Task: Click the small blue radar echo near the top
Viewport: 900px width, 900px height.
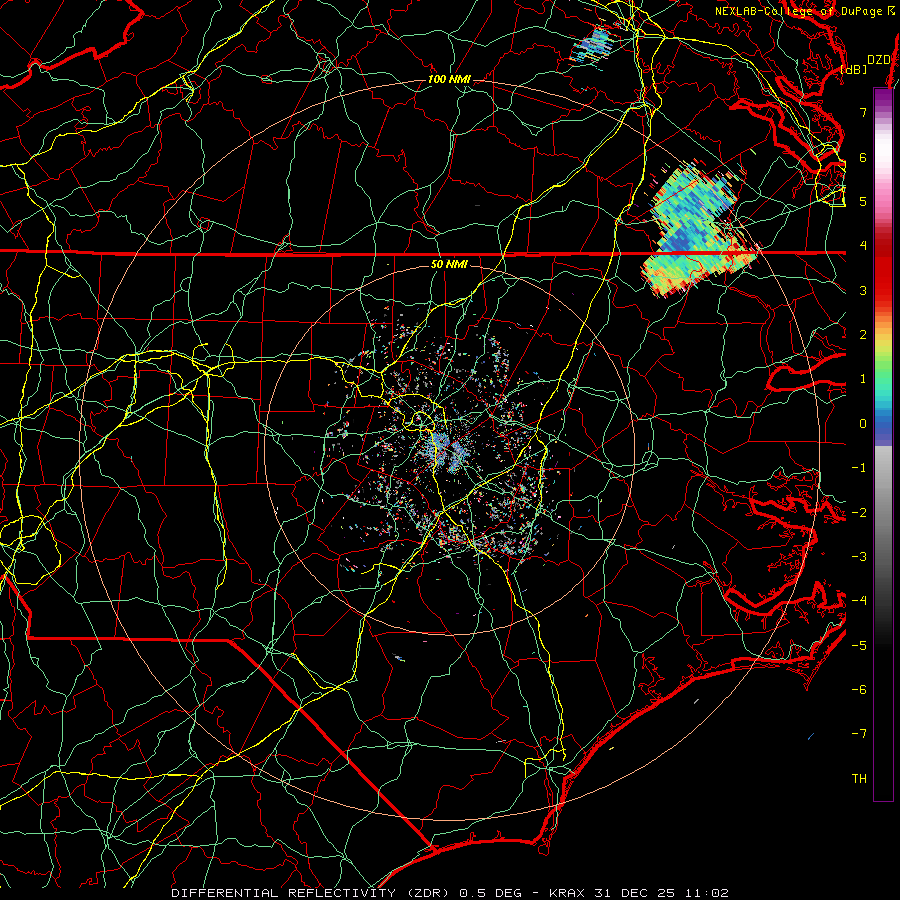Action: click(592, 45)
